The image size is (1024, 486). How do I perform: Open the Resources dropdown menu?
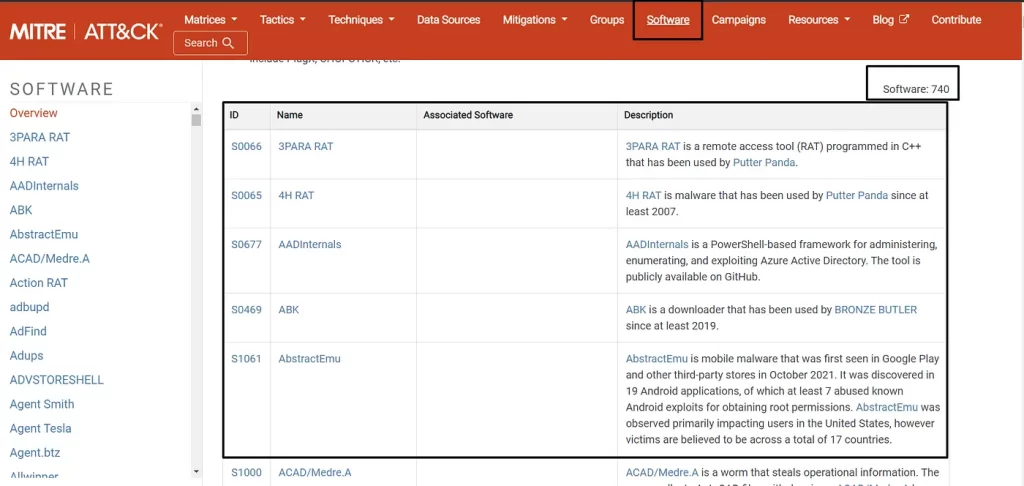819,20
